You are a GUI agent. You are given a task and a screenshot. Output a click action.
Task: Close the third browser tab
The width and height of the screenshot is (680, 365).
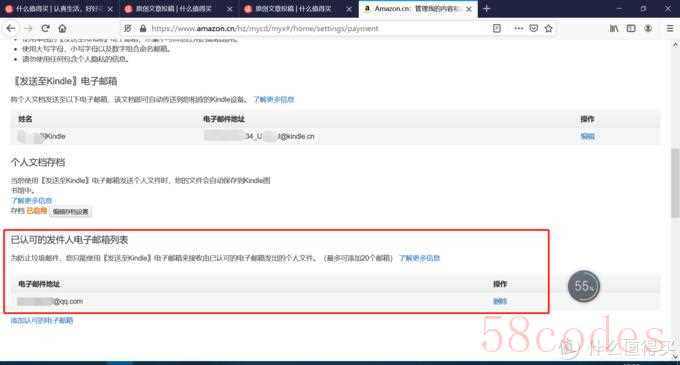pyautogui.click(x=349, y=9)
